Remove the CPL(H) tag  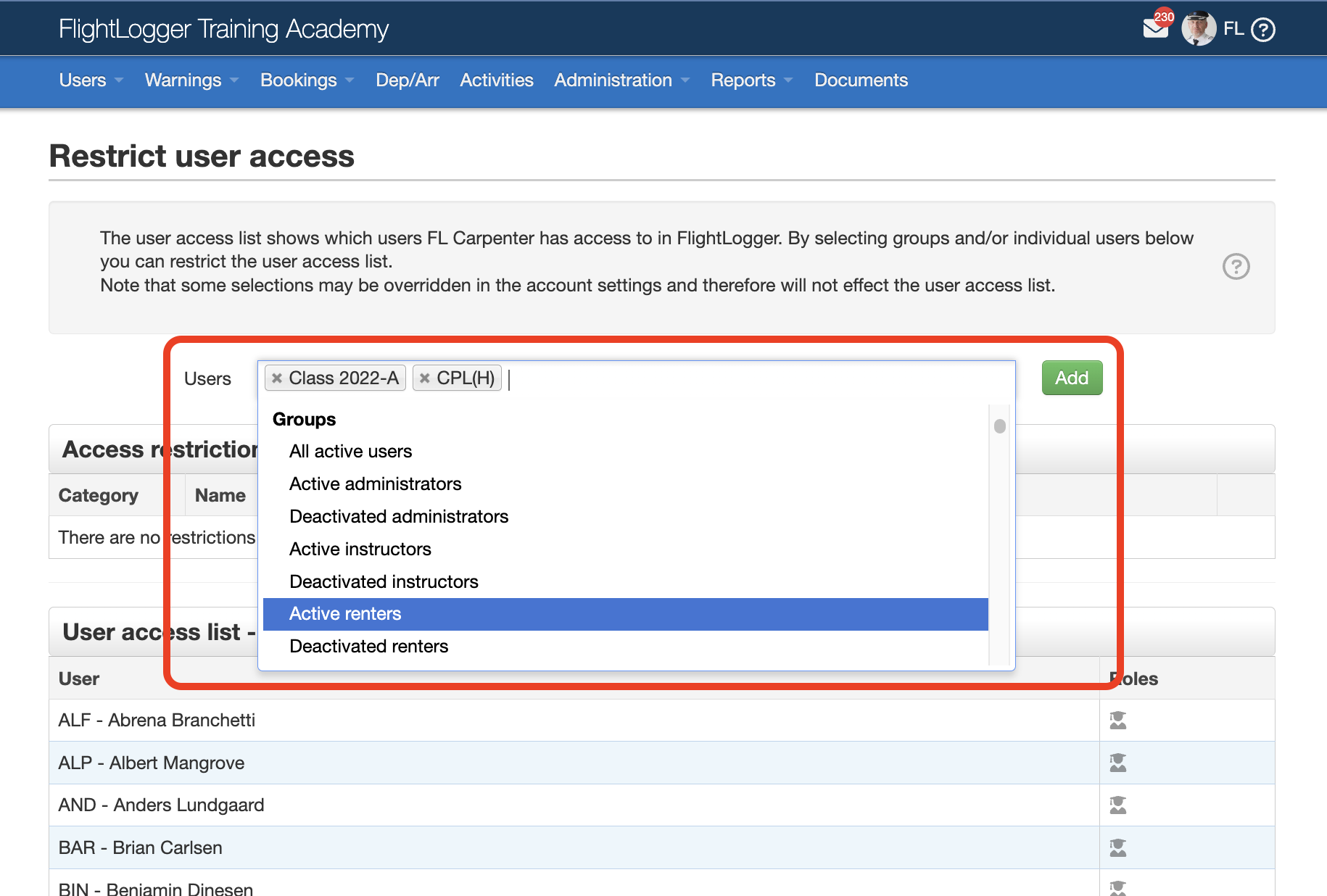[x=425, y=378]
